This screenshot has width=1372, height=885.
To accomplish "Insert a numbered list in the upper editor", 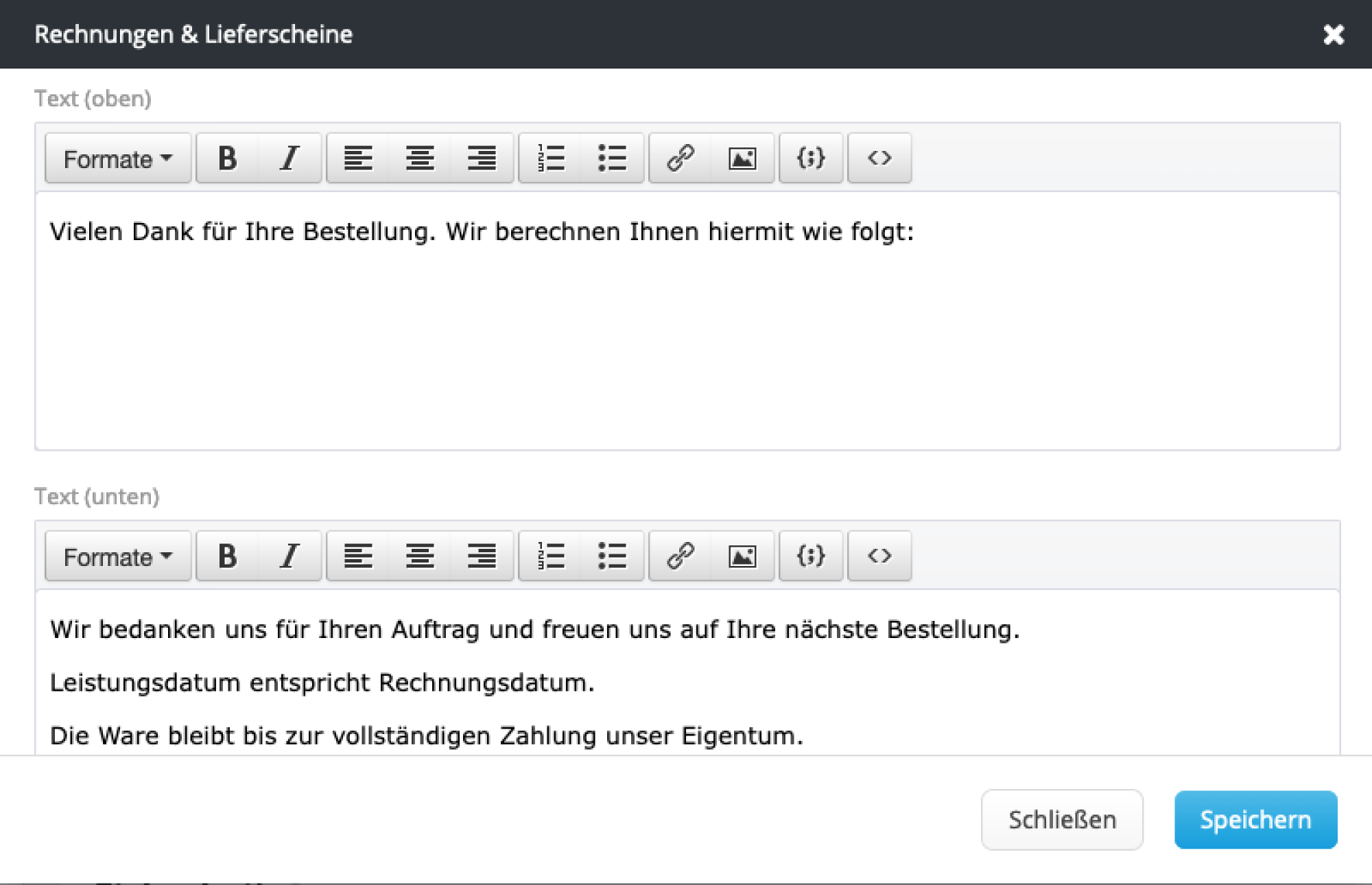I will pos(549,158).
